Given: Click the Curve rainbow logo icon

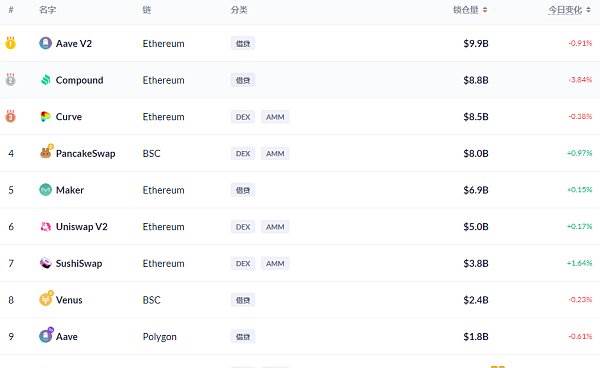Looking at the screenshot, I should click(x=46, y=116).
